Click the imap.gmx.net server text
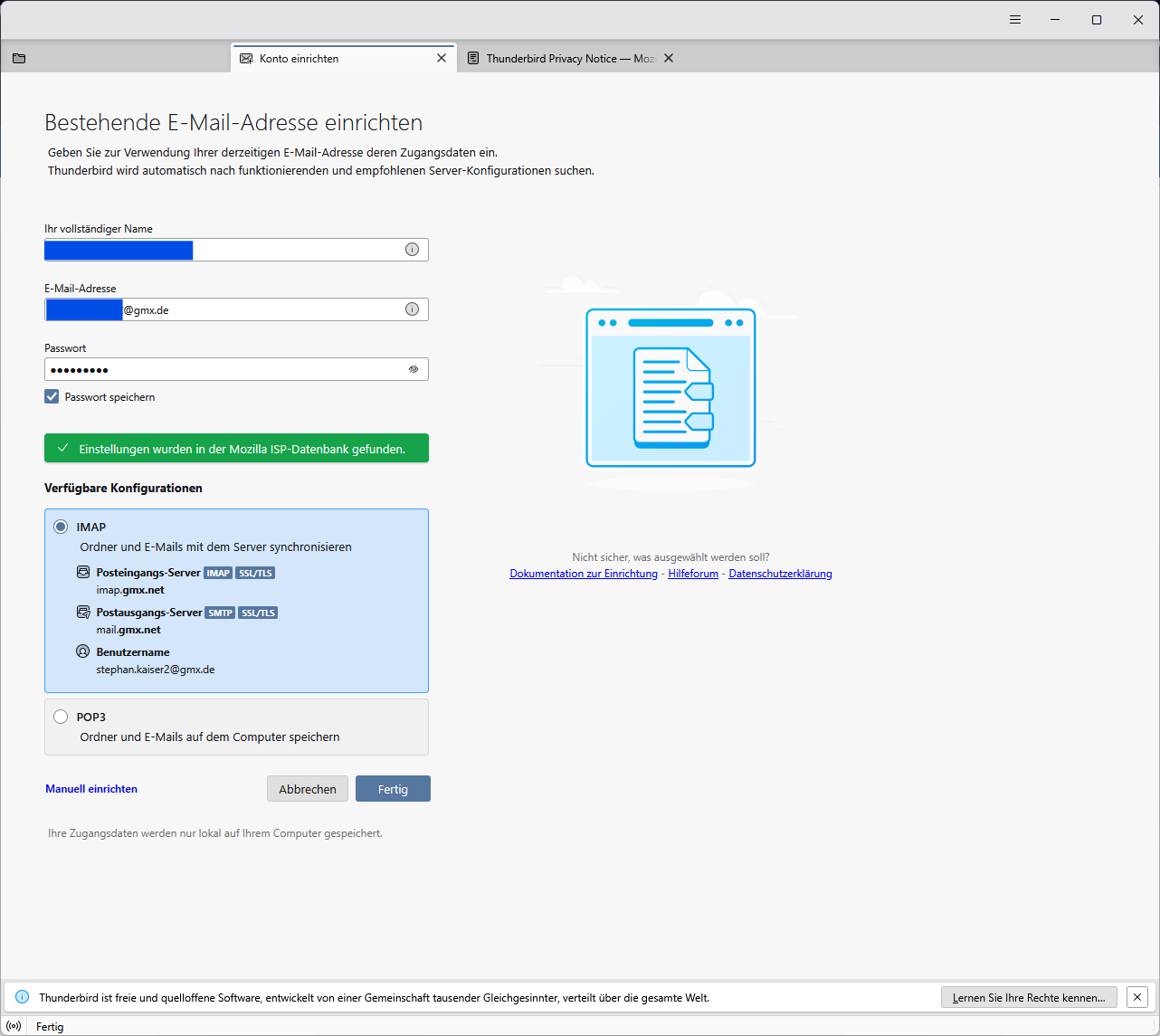Viewport: 1160px width, 1036px height. [x=130, y=590]
